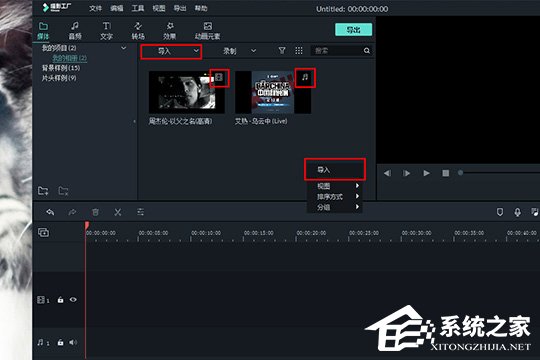The height and width of the screenshot is (360, 540).
Task: Click the scissors split icon
Action: (118, 212)
